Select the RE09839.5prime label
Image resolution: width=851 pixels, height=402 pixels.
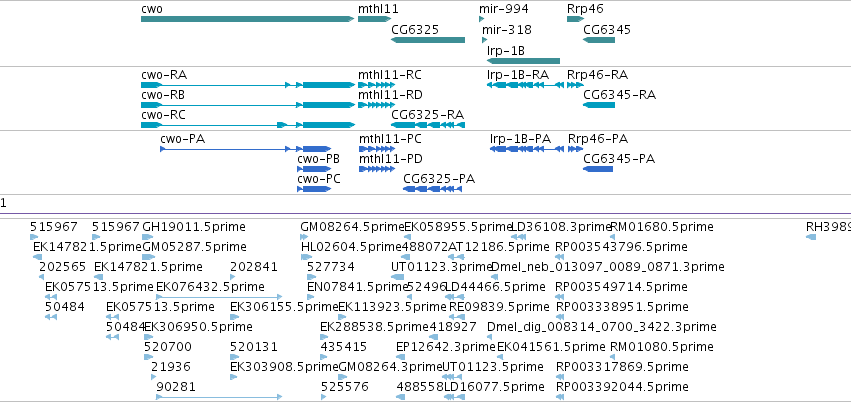click(500, 307)
